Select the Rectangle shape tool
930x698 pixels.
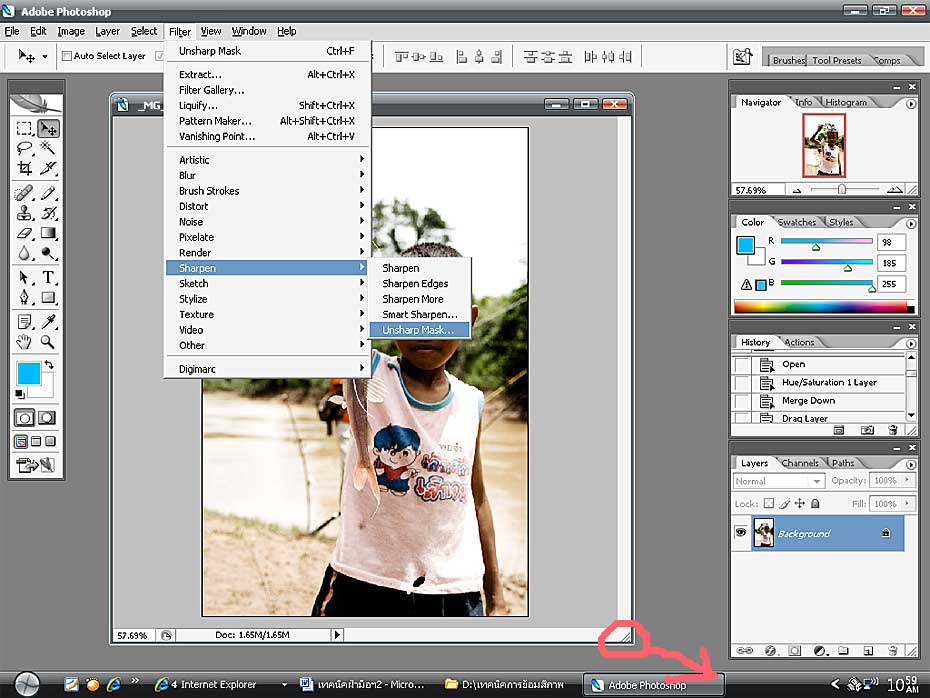[48, 297]
